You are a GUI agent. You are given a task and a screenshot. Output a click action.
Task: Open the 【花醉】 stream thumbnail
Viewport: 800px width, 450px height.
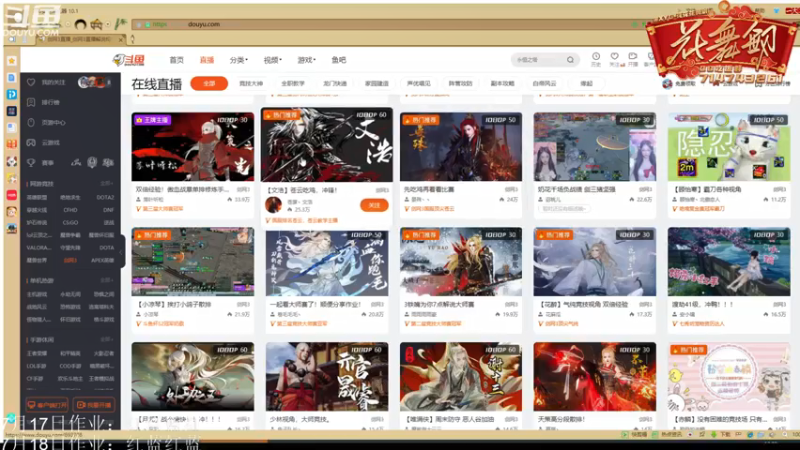click(594, 262)
